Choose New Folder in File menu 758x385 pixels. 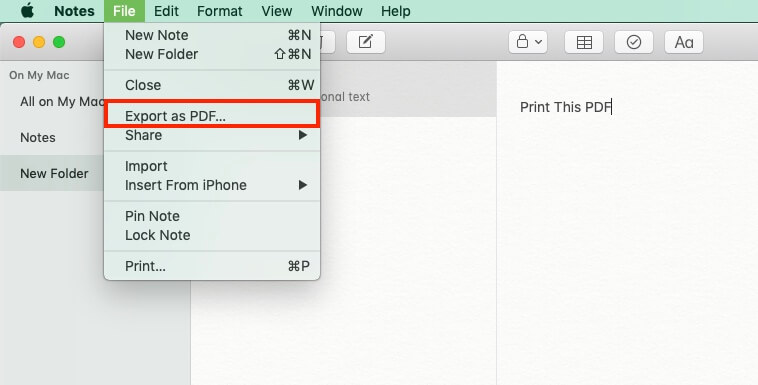coord(212,54)
